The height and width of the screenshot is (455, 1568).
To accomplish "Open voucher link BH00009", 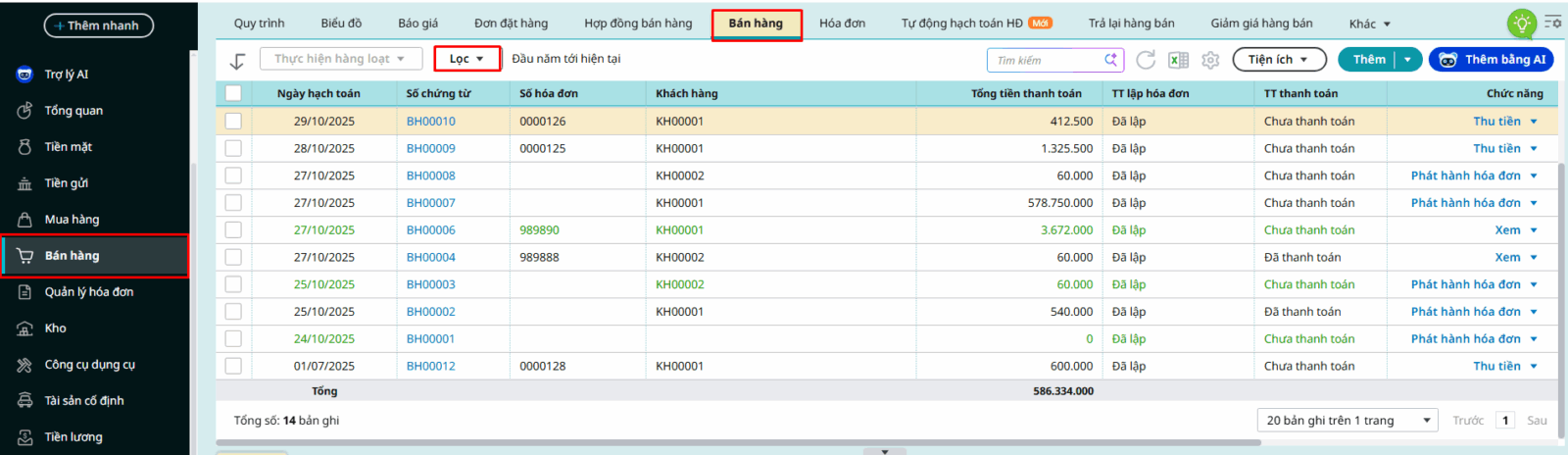I will coord(430,149).
